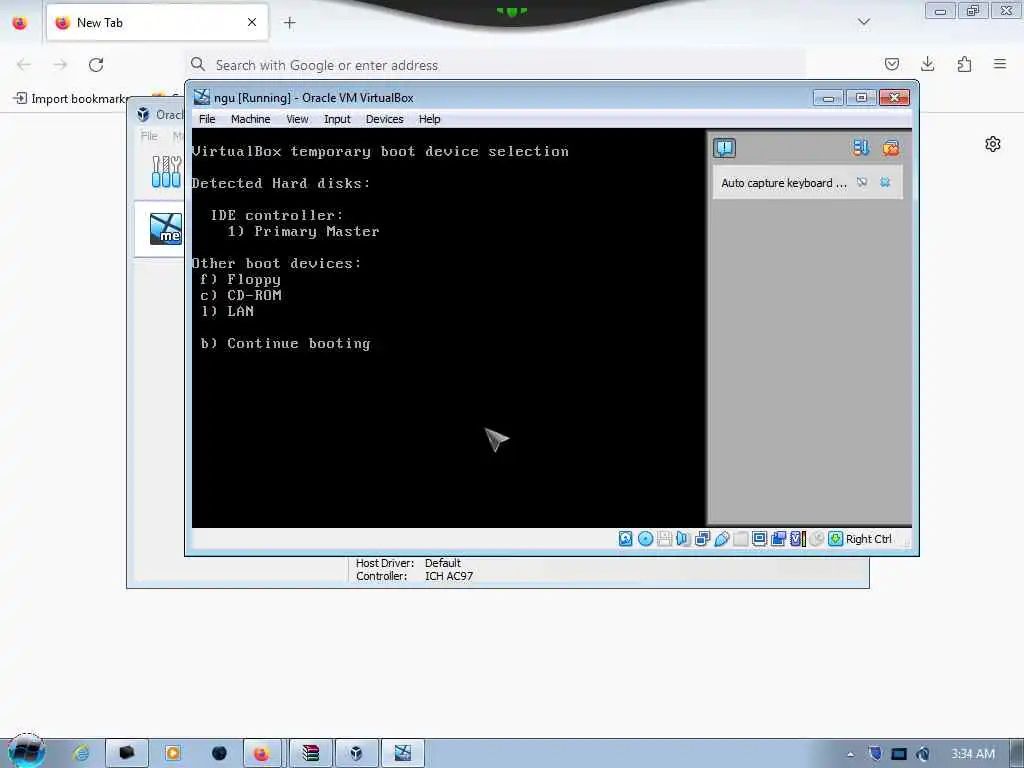Screen dimensions: 1024x768
Task: Click the network adapters status icon
Action: 703,539
